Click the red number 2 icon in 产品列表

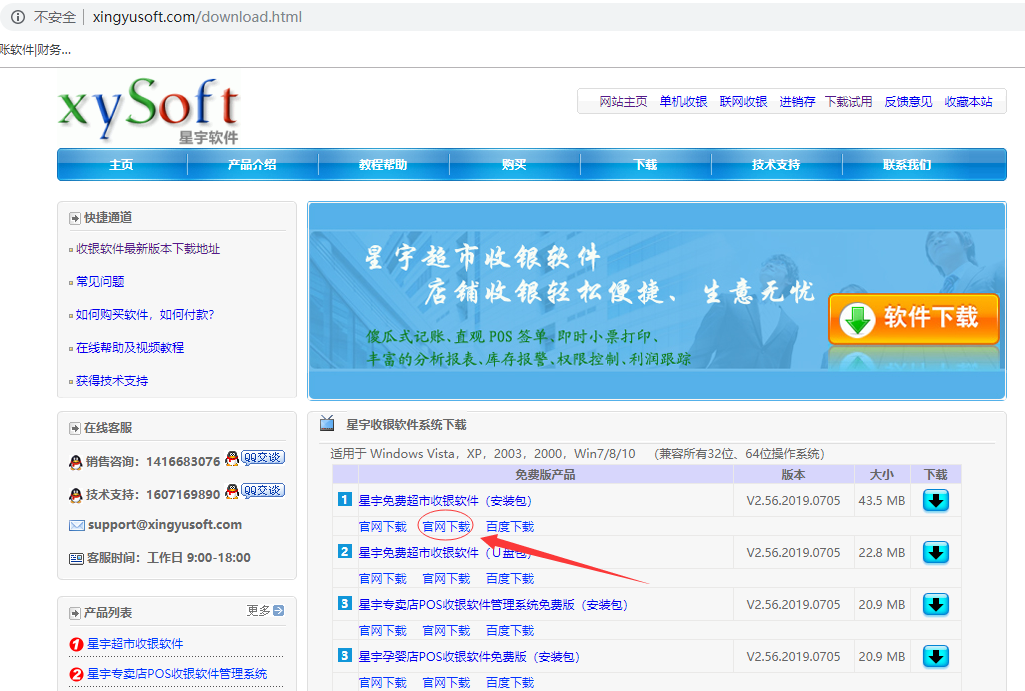76,674
